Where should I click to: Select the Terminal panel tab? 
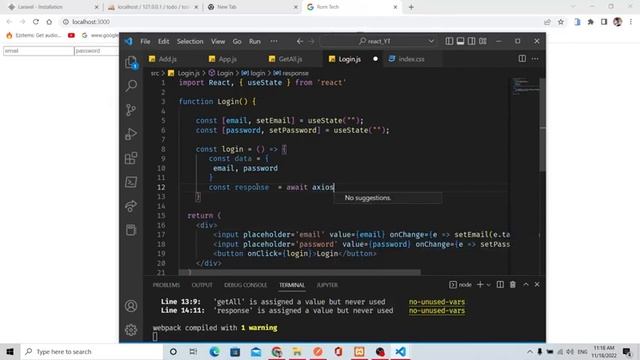click(x=292, y=285)
